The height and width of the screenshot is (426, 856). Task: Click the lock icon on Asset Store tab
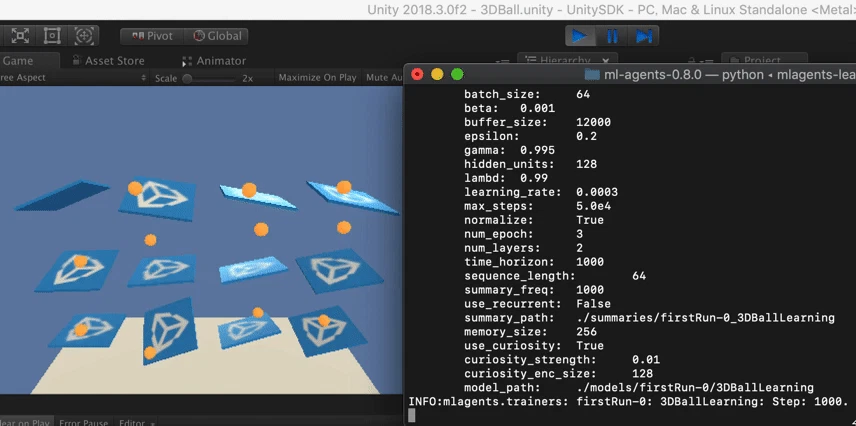point(76,61)
